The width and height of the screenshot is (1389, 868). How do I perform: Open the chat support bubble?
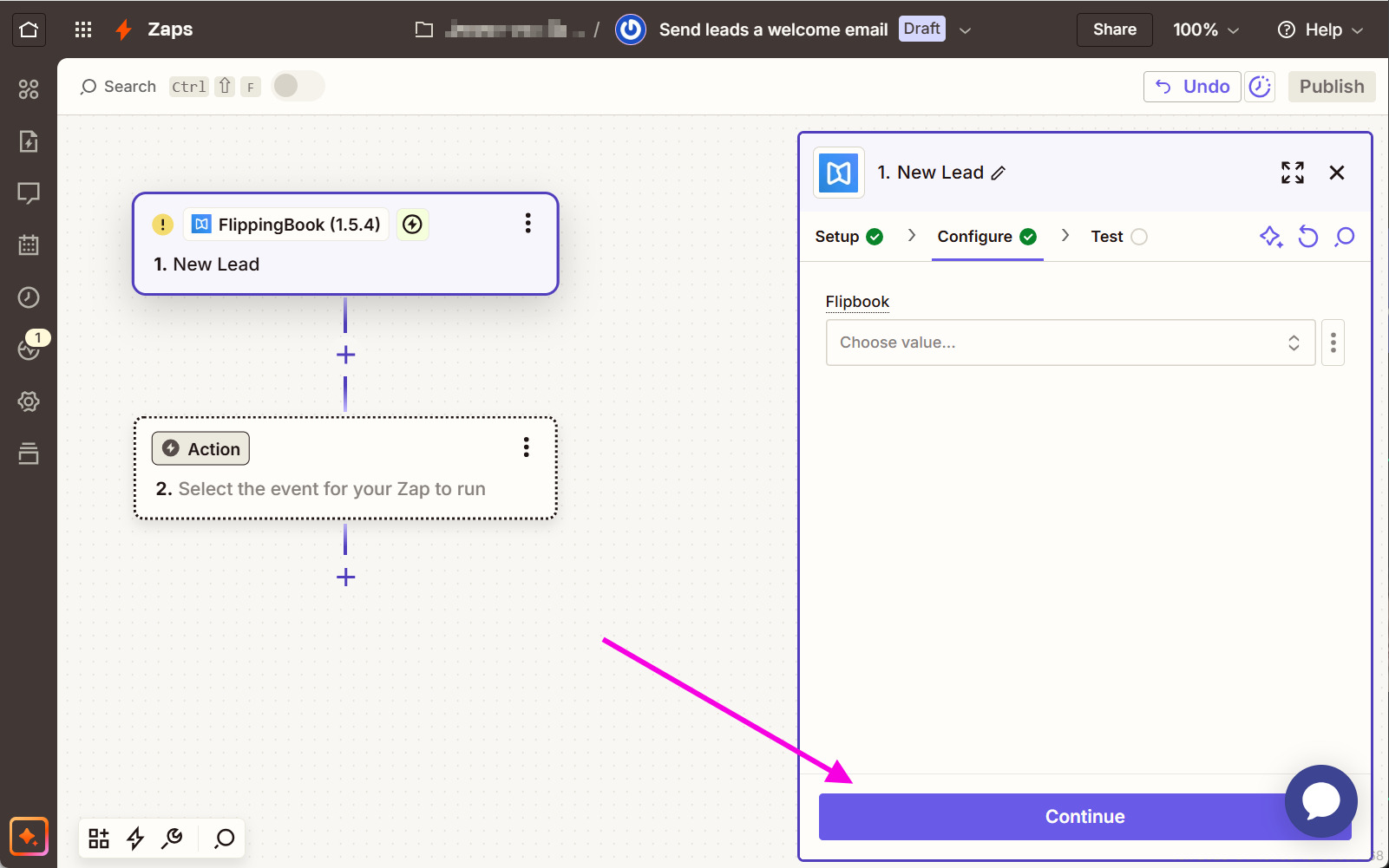click(1321, 801)
